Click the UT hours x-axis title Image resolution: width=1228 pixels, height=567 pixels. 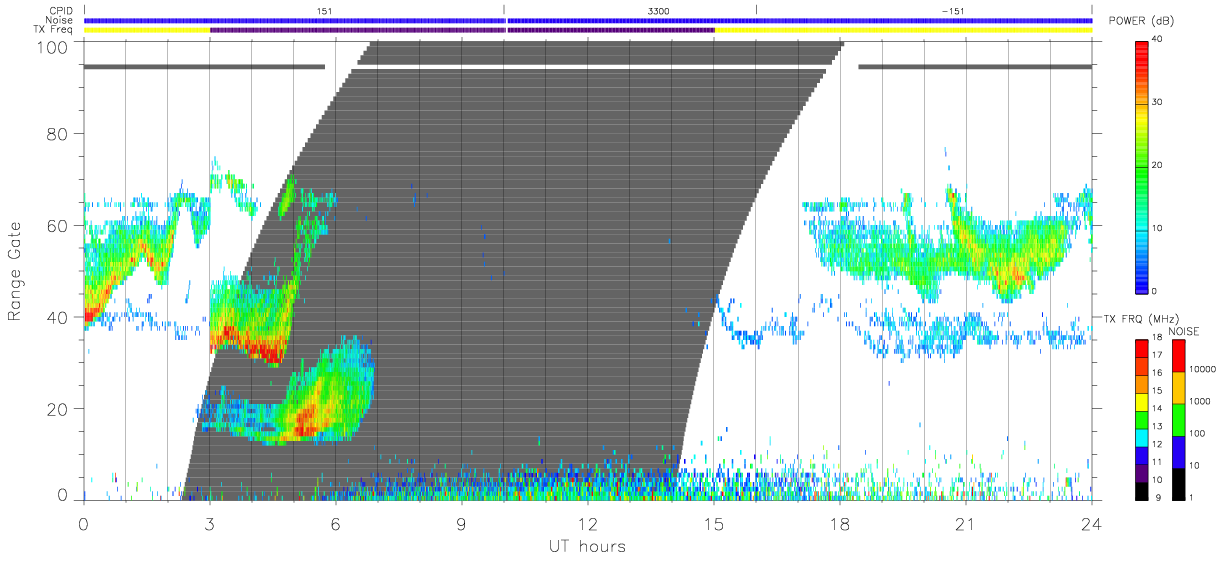(x=587, y=546)
